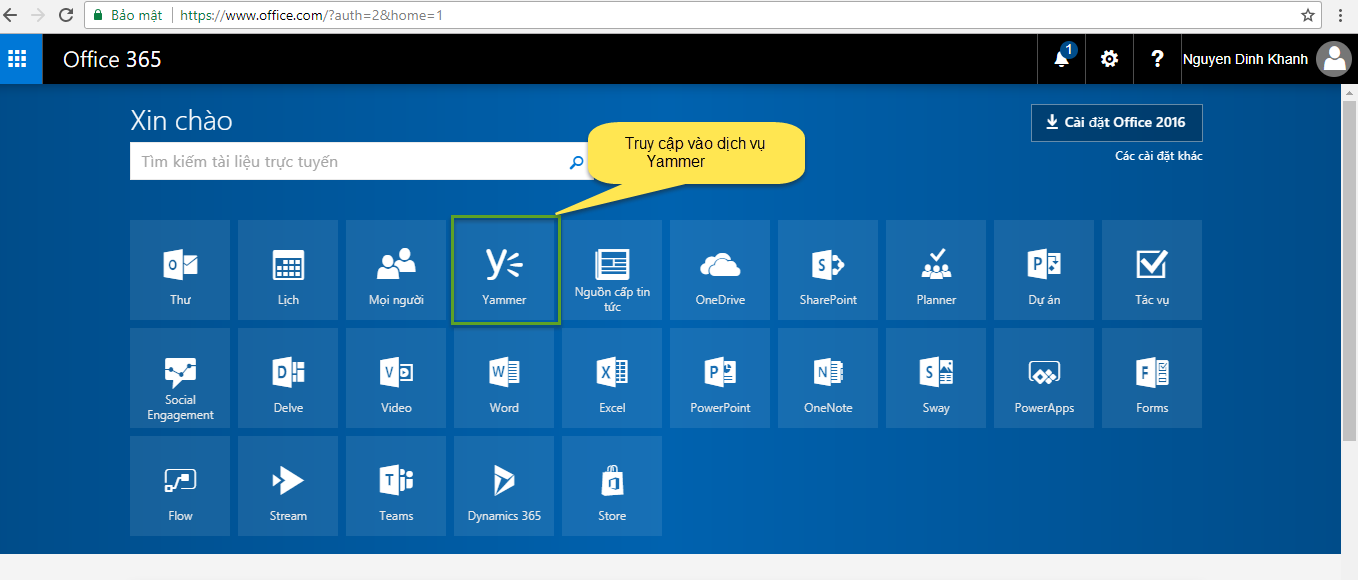Open the settings gear menu

pos(1109,59)
